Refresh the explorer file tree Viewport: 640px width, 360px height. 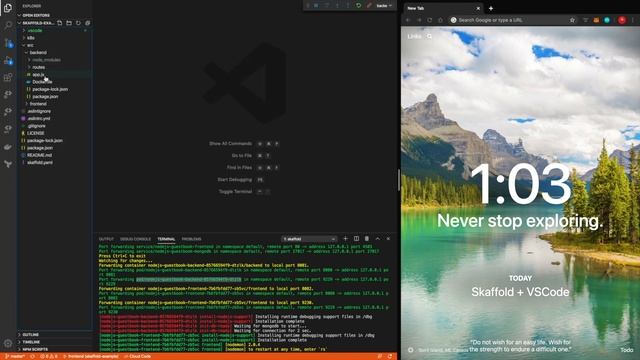tap(78, 23)
